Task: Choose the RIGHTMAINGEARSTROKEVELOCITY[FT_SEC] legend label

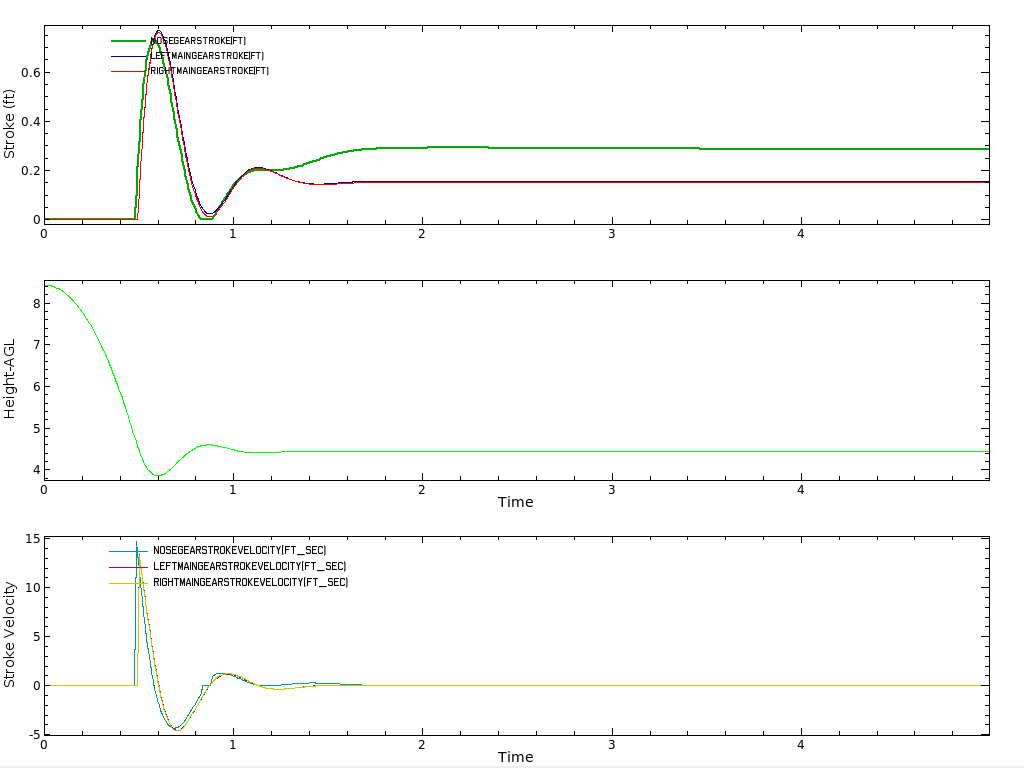Action: click(250, 582)
